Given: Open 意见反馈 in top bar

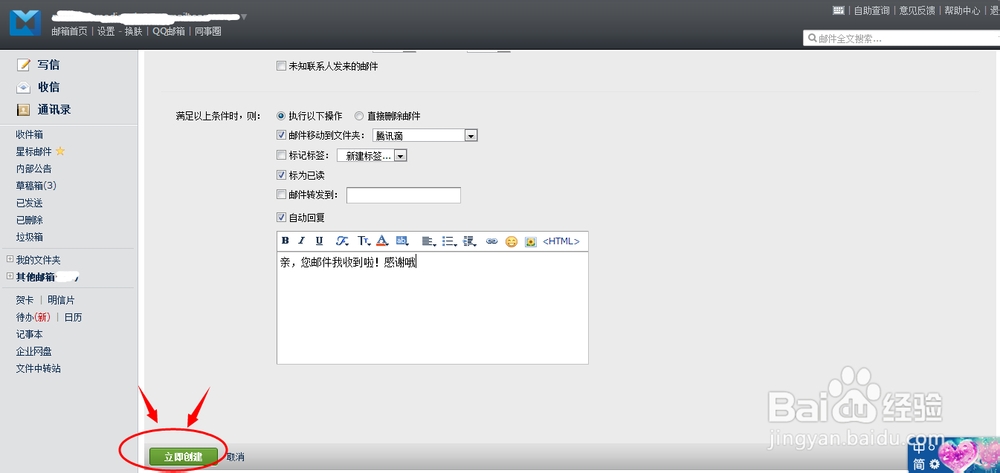Looking at the screenshot, I should pyautogui.click(x=917, y=10).
